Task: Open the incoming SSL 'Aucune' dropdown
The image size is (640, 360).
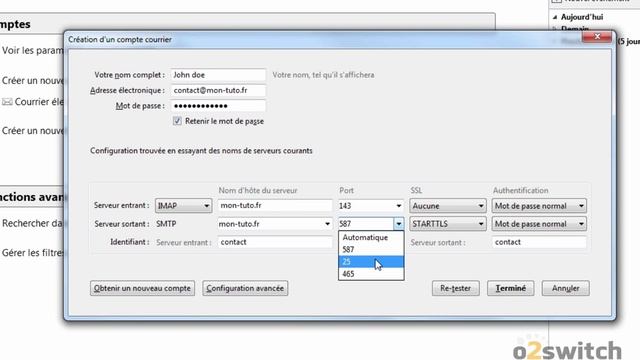Action: (448, 206)
